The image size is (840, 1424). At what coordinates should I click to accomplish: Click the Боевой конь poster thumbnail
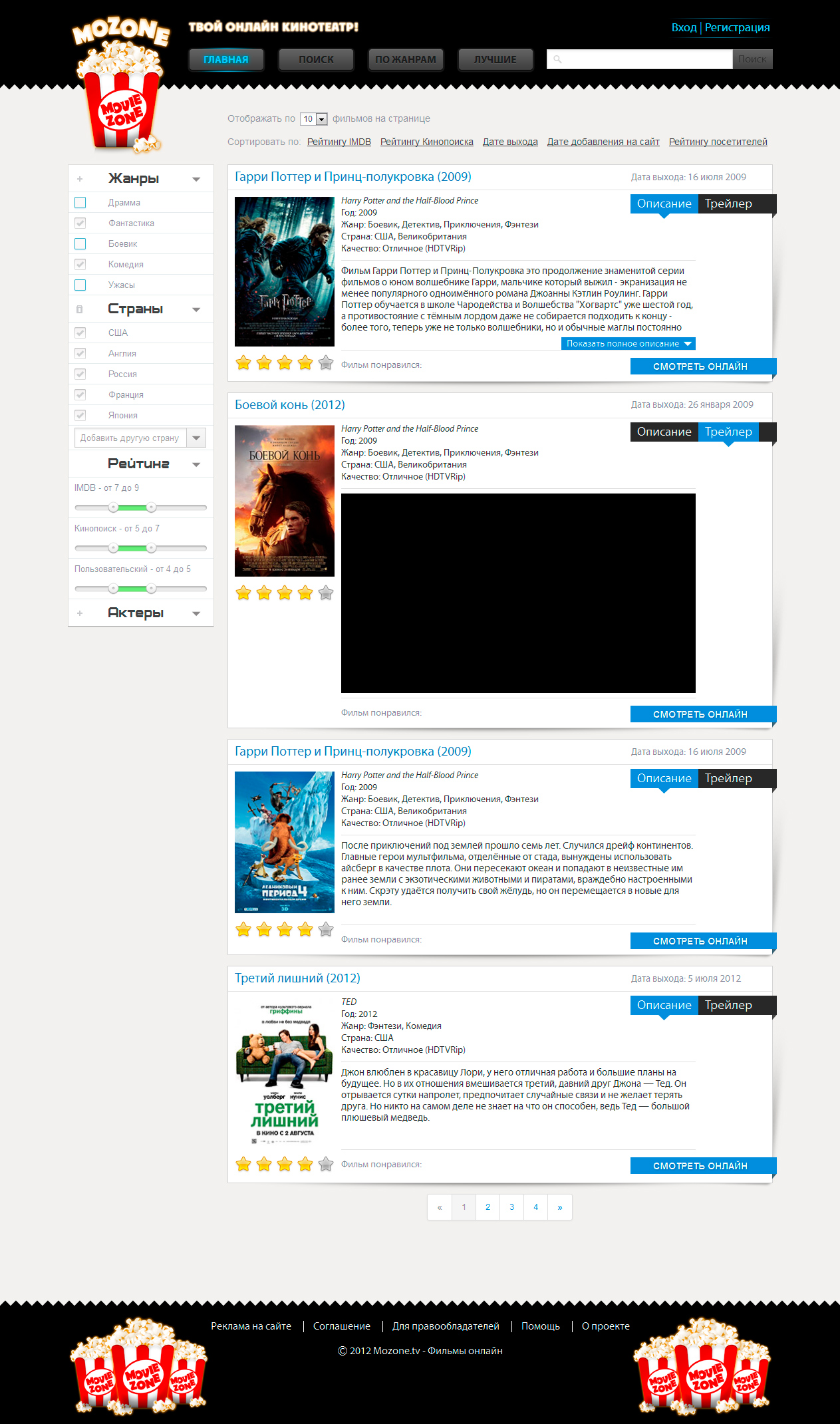pos(285,501)
